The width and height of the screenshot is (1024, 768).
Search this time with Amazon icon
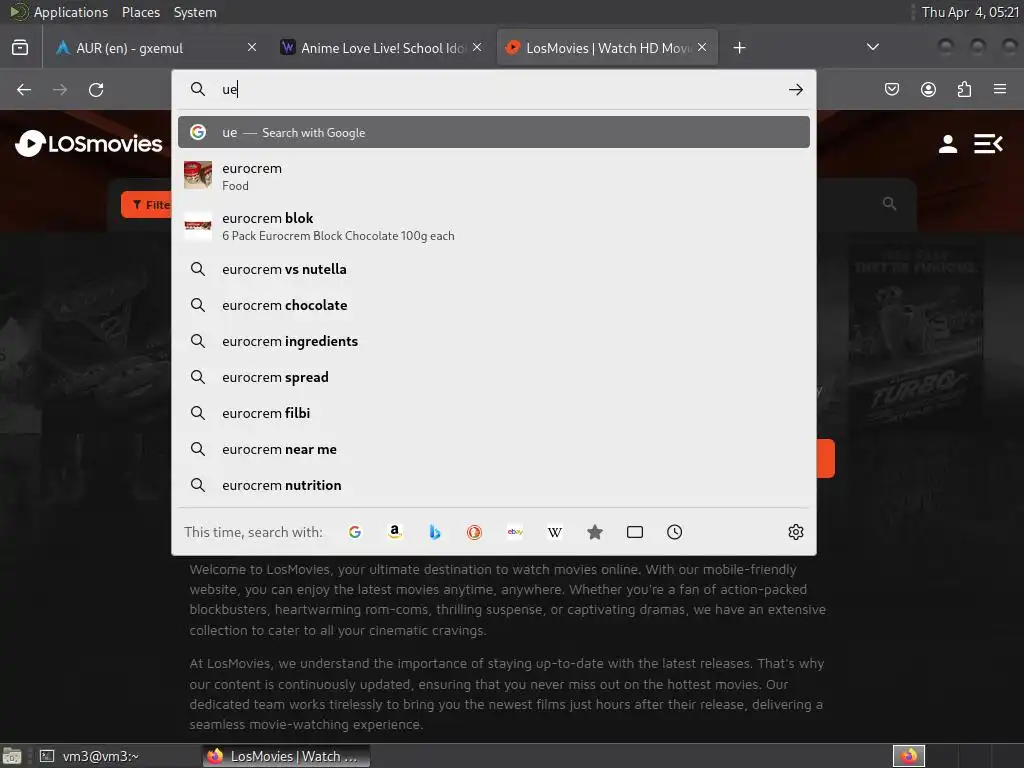tap(394, 532)
